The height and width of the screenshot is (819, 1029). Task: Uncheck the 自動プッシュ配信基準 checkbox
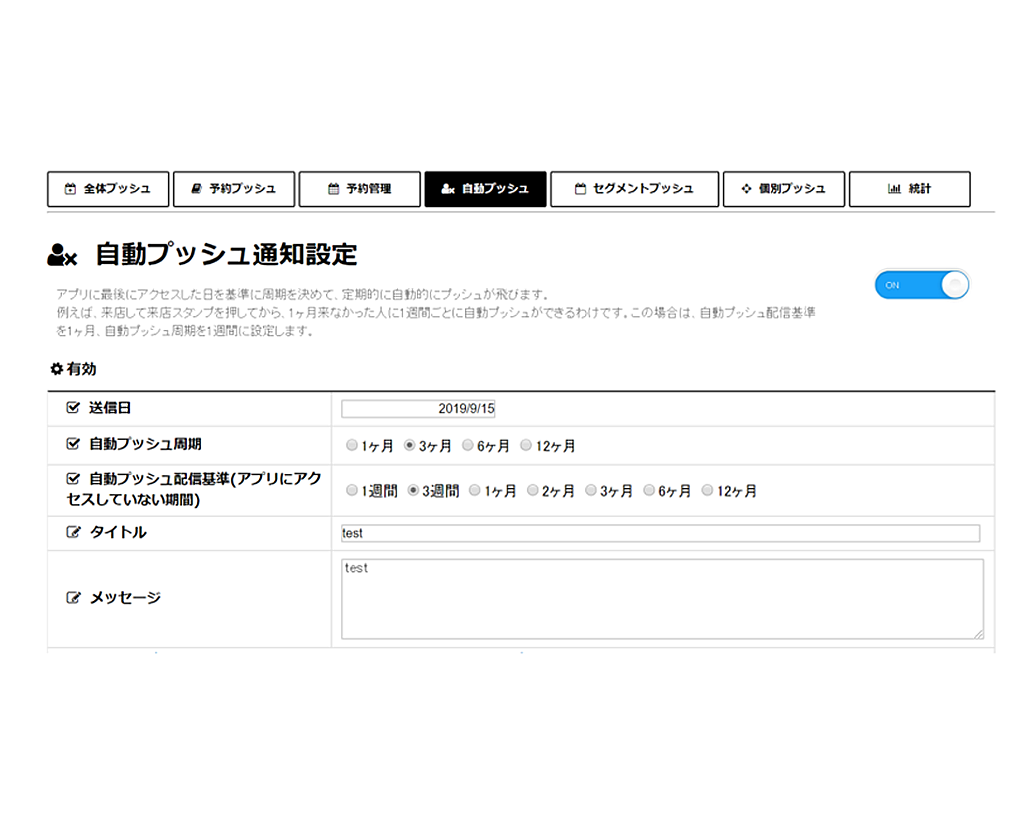pos(72,478)
